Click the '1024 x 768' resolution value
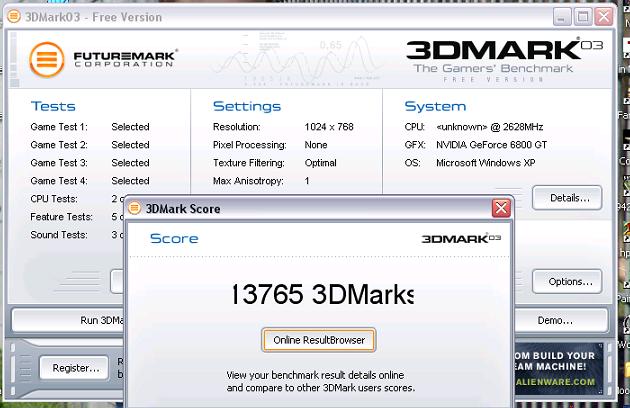Viewport: 630px width, 408px height. tap(329, 127)
